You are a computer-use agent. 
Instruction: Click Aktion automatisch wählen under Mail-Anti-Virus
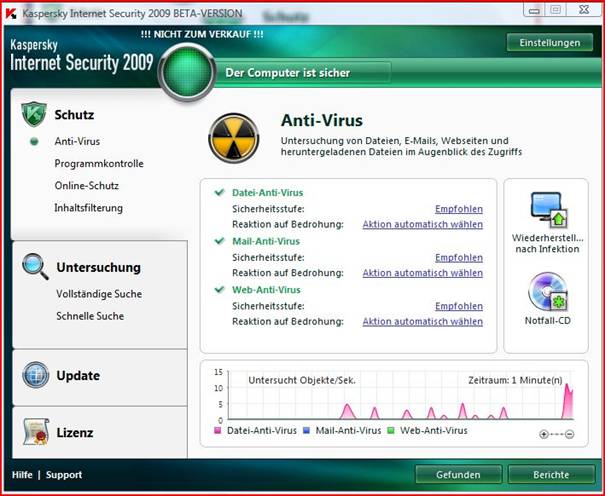422,273
